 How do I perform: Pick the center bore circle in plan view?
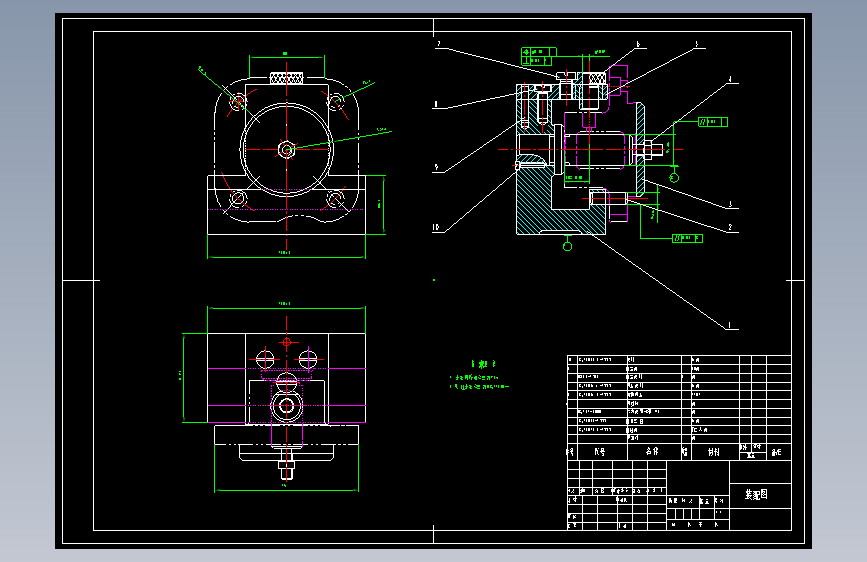coord(286,407)
